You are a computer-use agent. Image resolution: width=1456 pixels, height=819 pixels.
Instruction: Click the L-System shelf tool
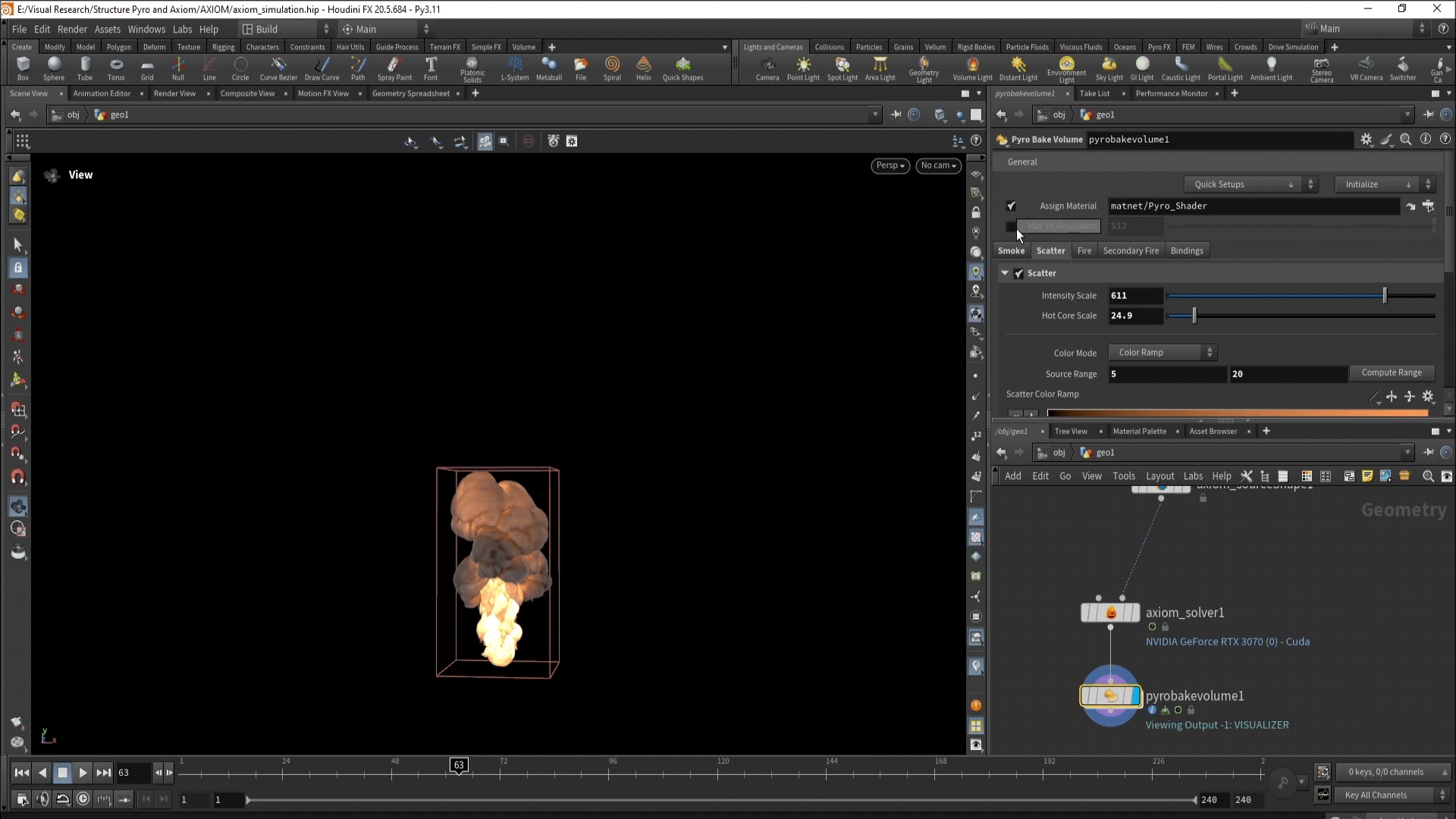515,67
